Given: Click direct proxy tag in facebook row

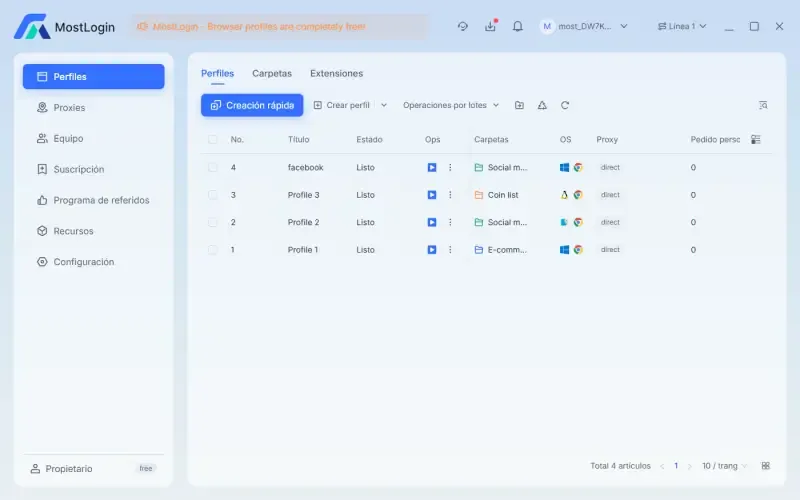Looking at the screenshot, I should (x=610, y=167).
